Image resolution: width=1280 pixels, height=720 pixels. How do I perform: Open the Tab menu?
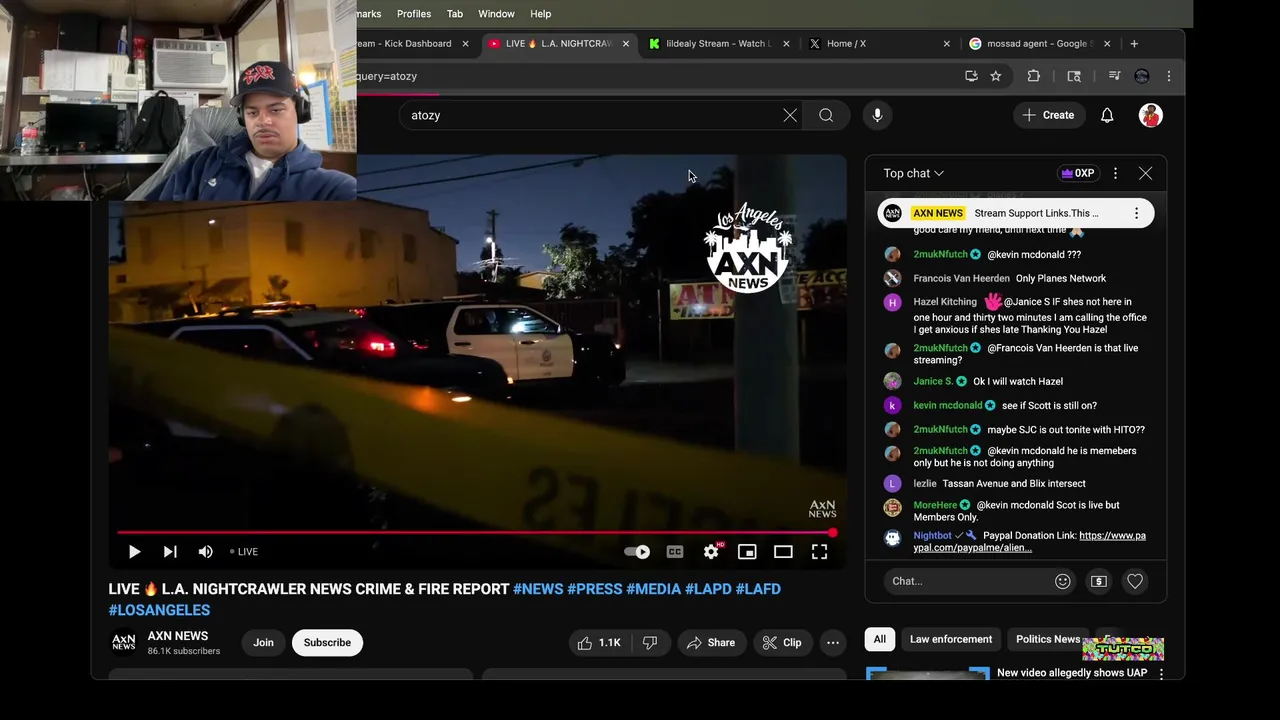pyautogui.click(x=455, y=14)
